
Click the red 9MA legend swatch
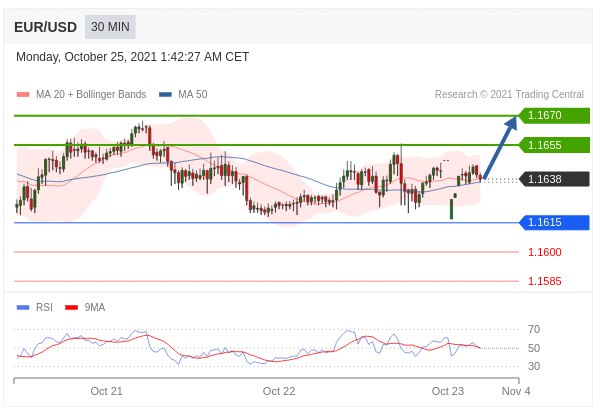coord(72,307)
